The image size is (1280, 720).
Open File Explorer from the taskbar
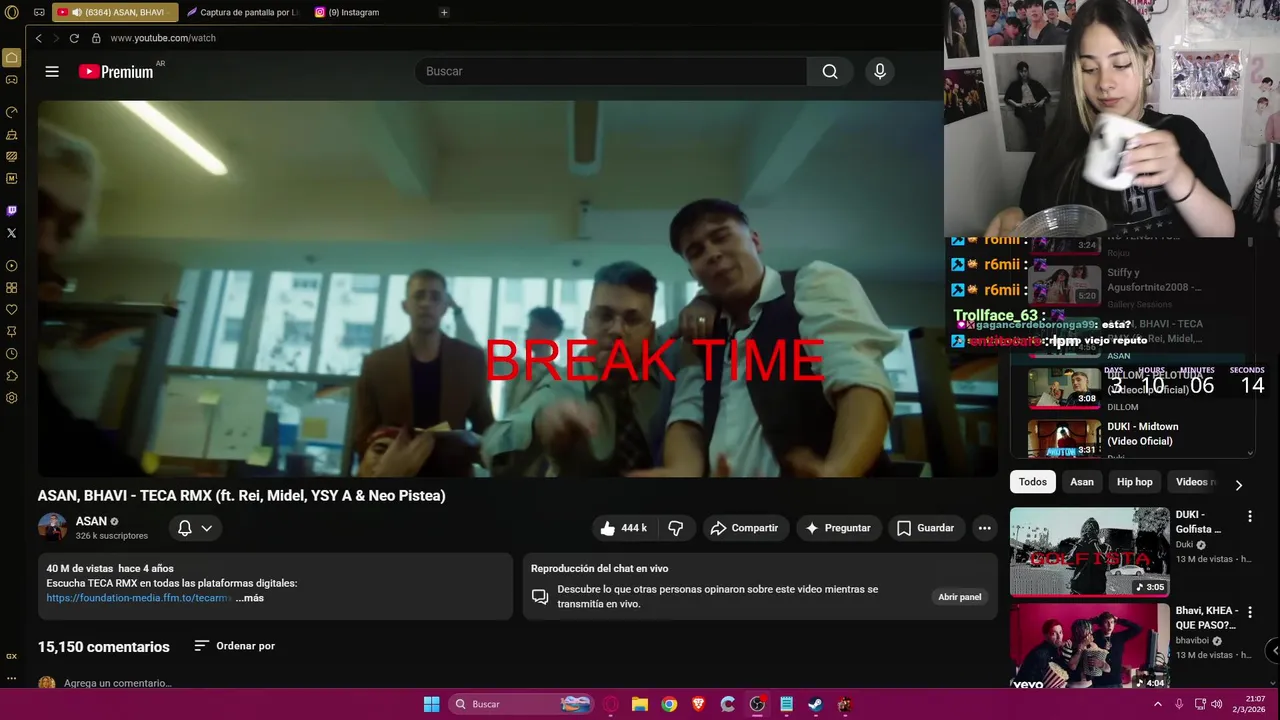(640, 704)
